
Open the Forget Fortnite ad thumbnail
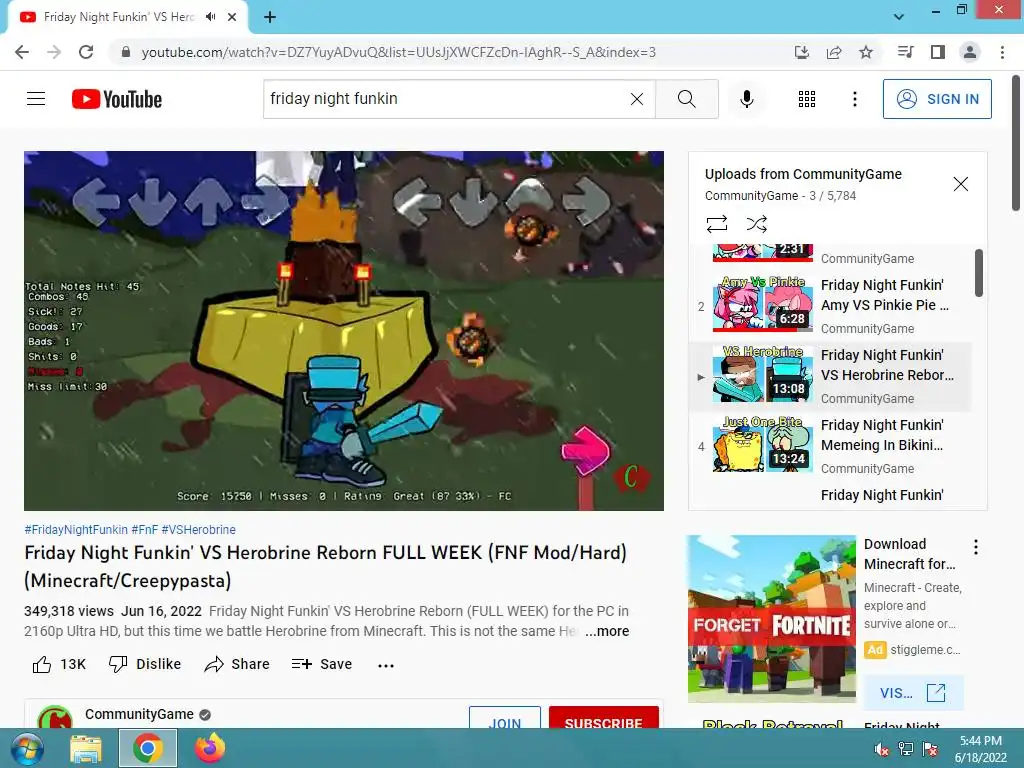(x=771, y=619)
